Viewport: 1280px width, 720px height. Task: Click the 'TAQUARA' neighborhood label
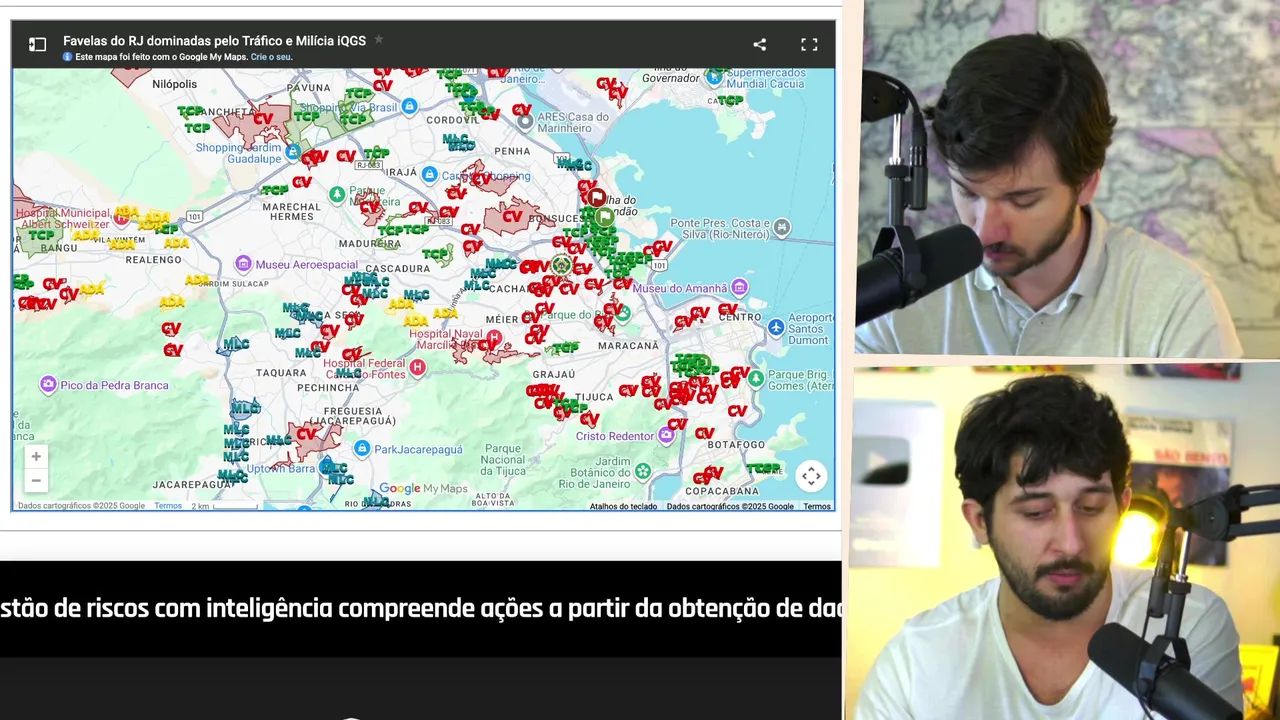[280, 372]
